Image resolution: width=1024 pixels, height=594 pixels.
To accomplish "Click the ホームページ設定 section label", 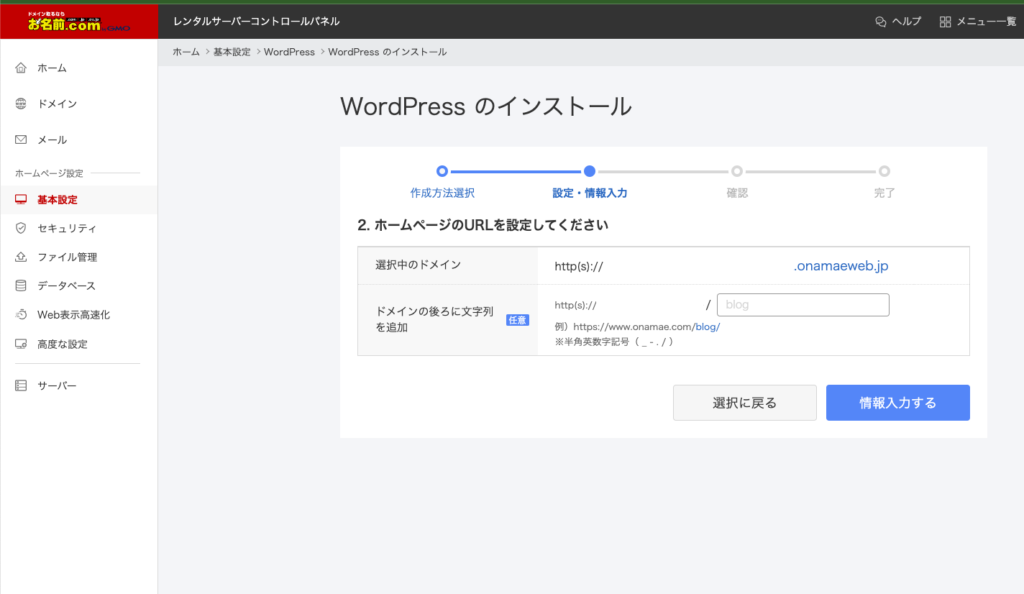I will (49, 173).
